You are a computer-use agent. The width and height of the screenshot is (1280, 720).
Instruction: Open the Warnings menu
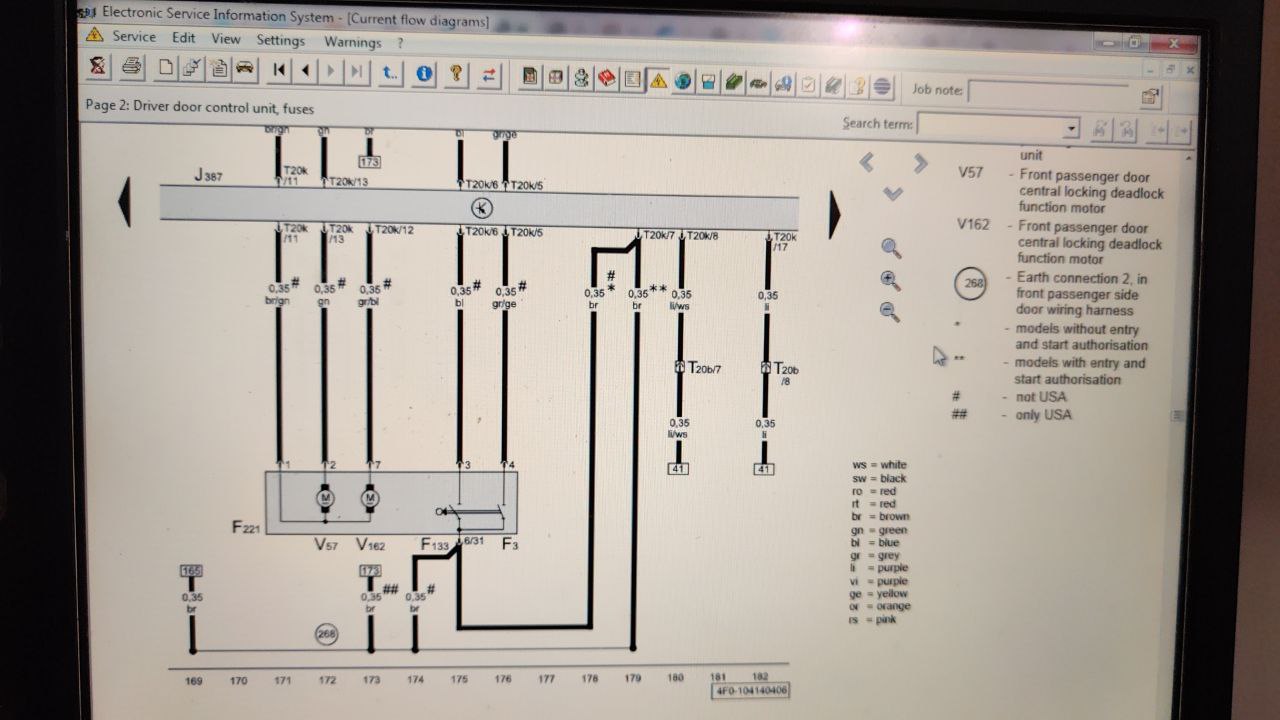click(352, 42)
